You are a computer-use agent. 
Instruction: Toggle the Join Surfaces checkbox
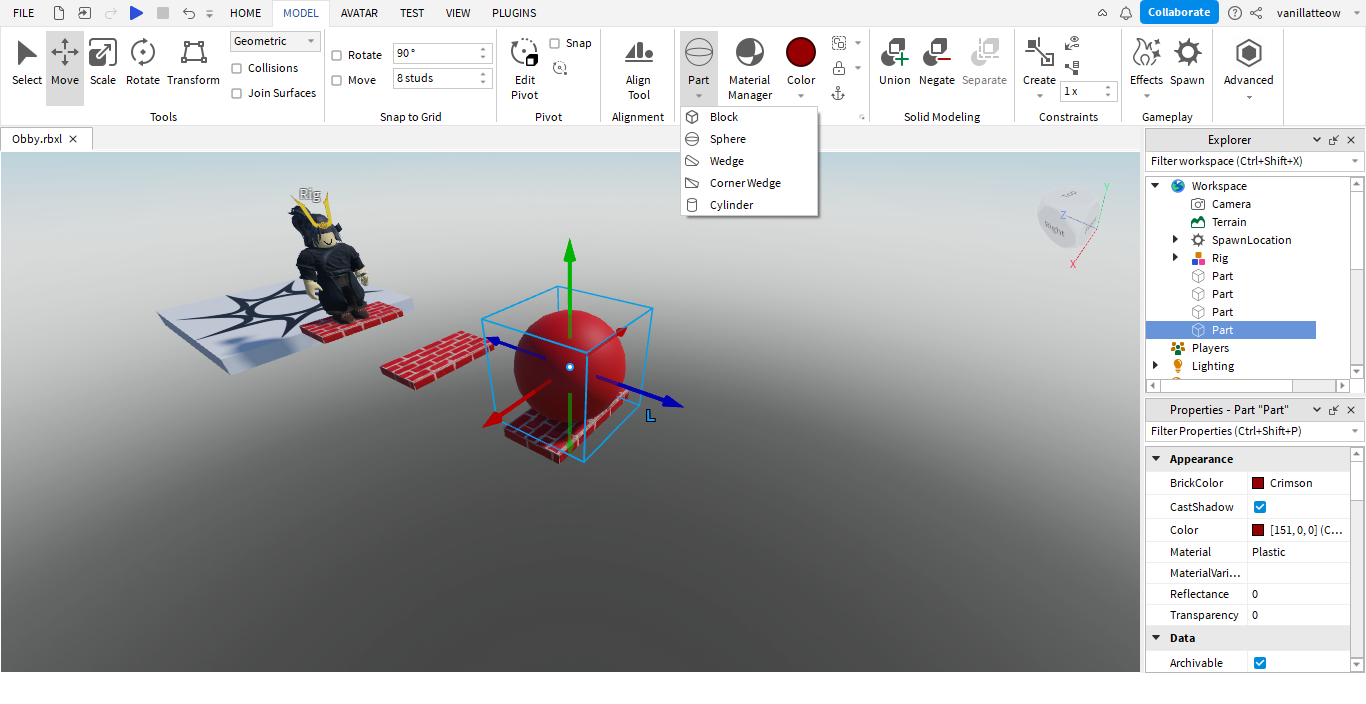click(x=237, y=93)
